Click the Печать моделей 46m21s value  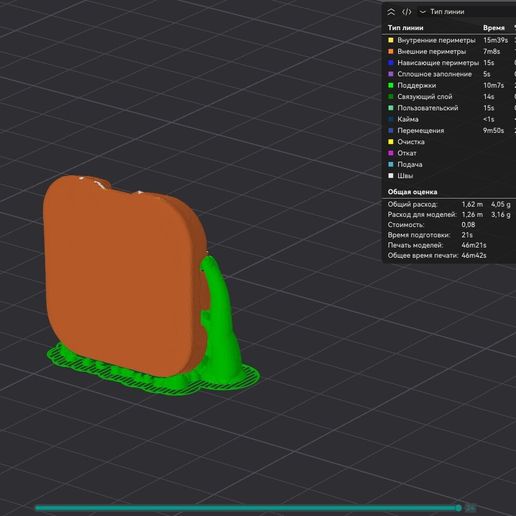coord(474,245)
